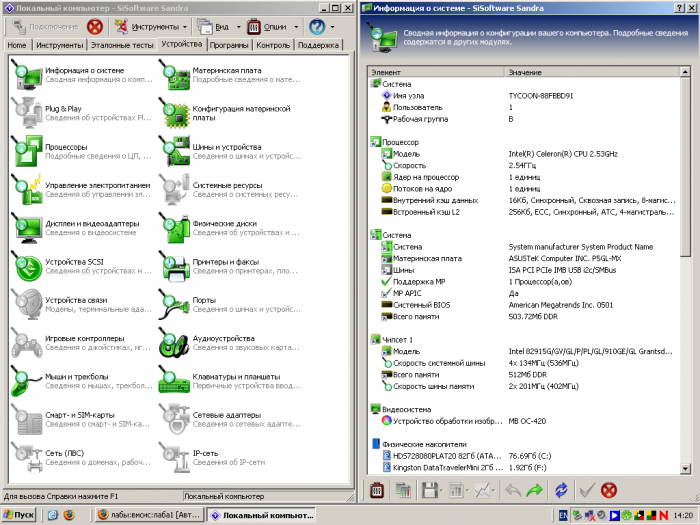Click the red cancel icon in info window

coord(609,490)
